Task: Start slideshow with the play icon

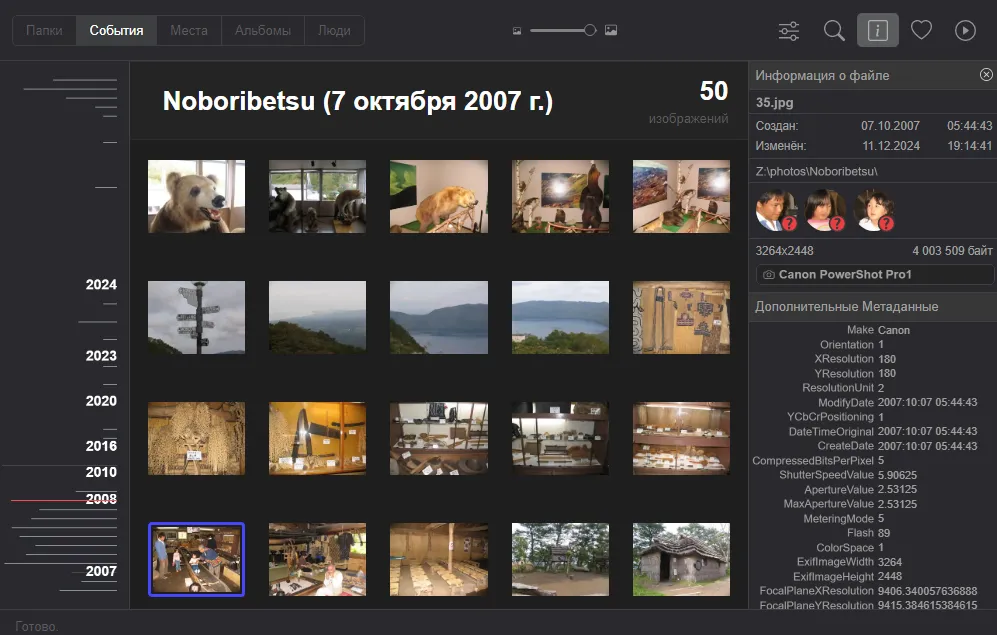Action: (965, 31)
